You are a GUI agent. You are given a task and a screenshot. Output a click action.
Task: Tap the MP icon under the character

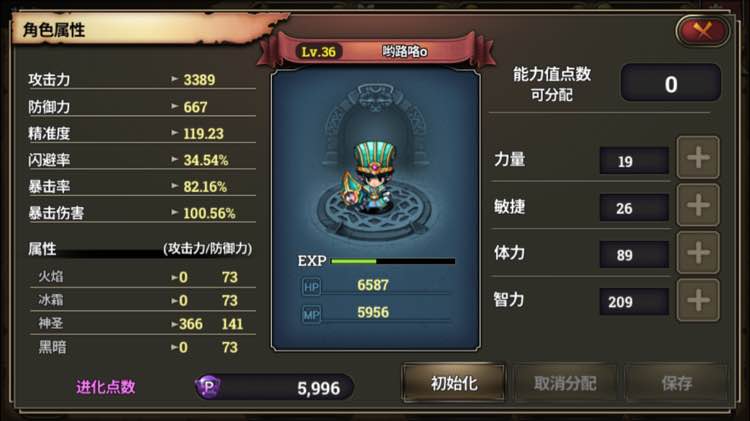(311, 314)
